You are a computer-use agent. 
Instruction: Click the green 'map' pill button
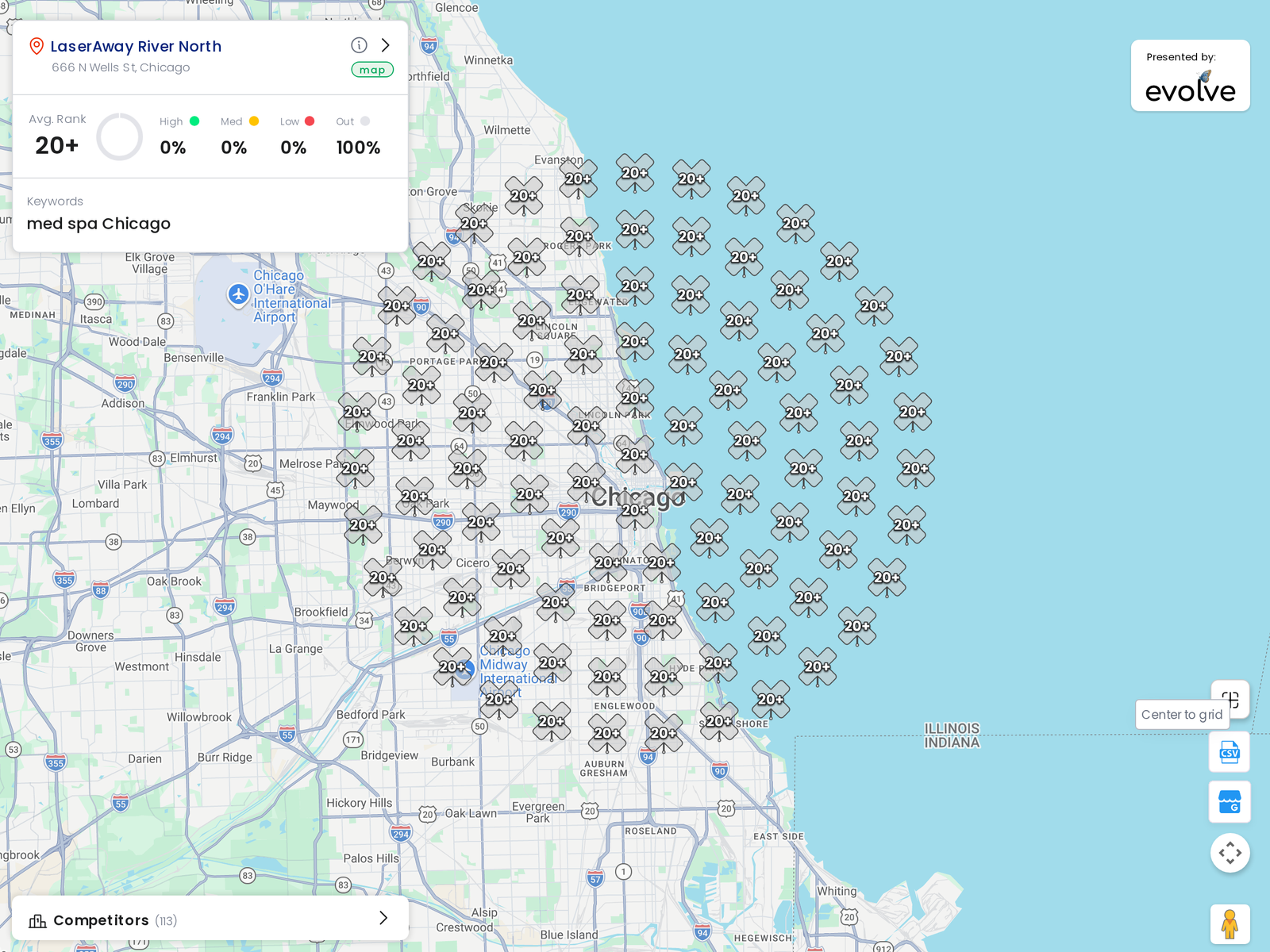[372, 70]
